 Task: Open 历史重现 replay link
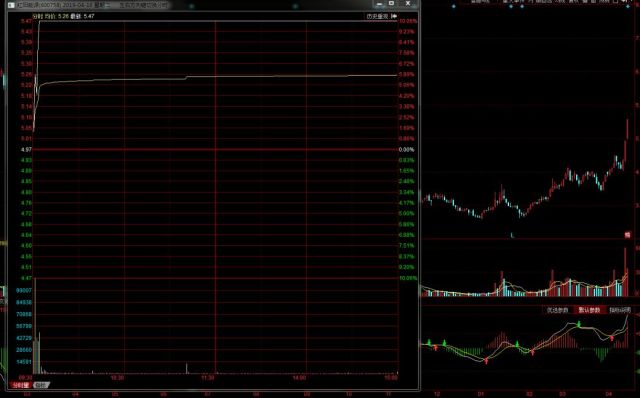pos(377,16)
